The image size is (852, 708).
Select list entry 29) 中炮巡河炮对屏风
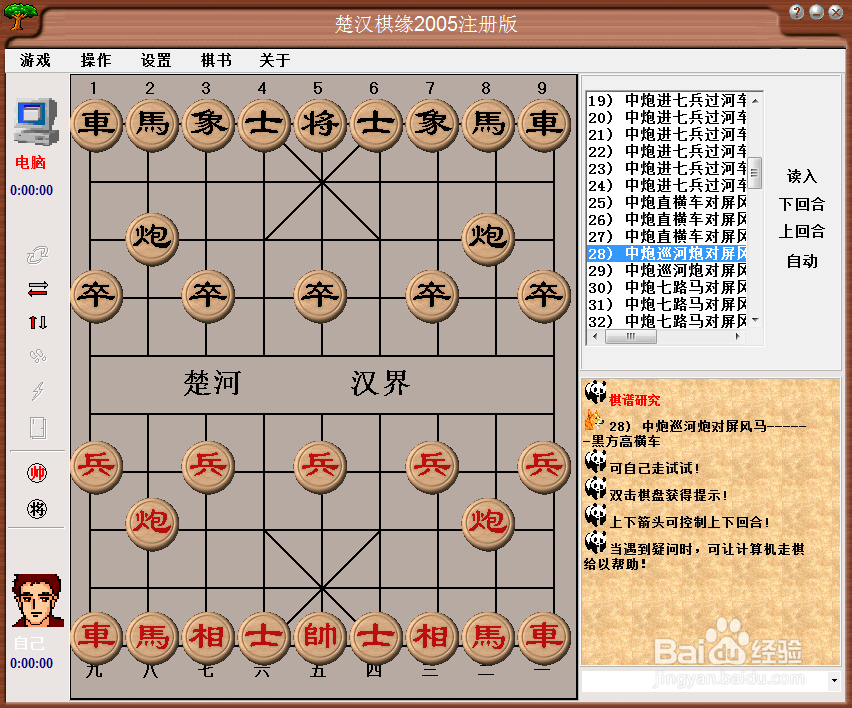pyautogui.click(x=667, y=271)
